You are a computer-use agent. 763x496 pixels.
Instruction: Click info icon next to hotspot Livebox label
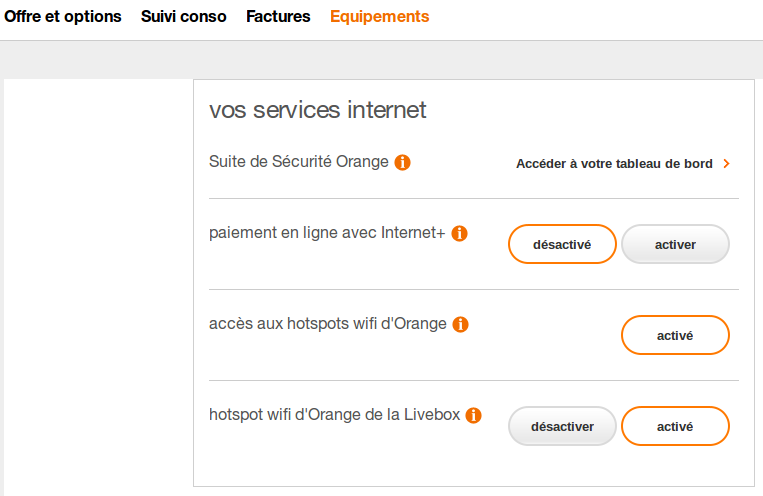(x=474, y=415)
